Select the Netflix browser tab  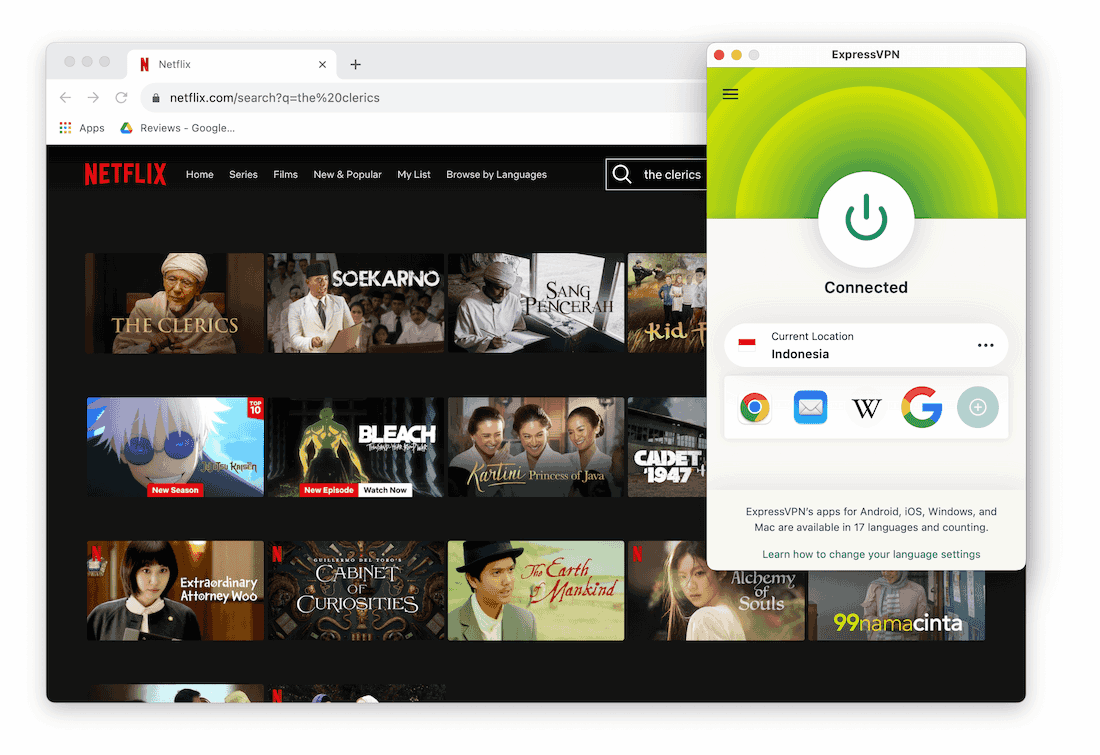[232, 64]
